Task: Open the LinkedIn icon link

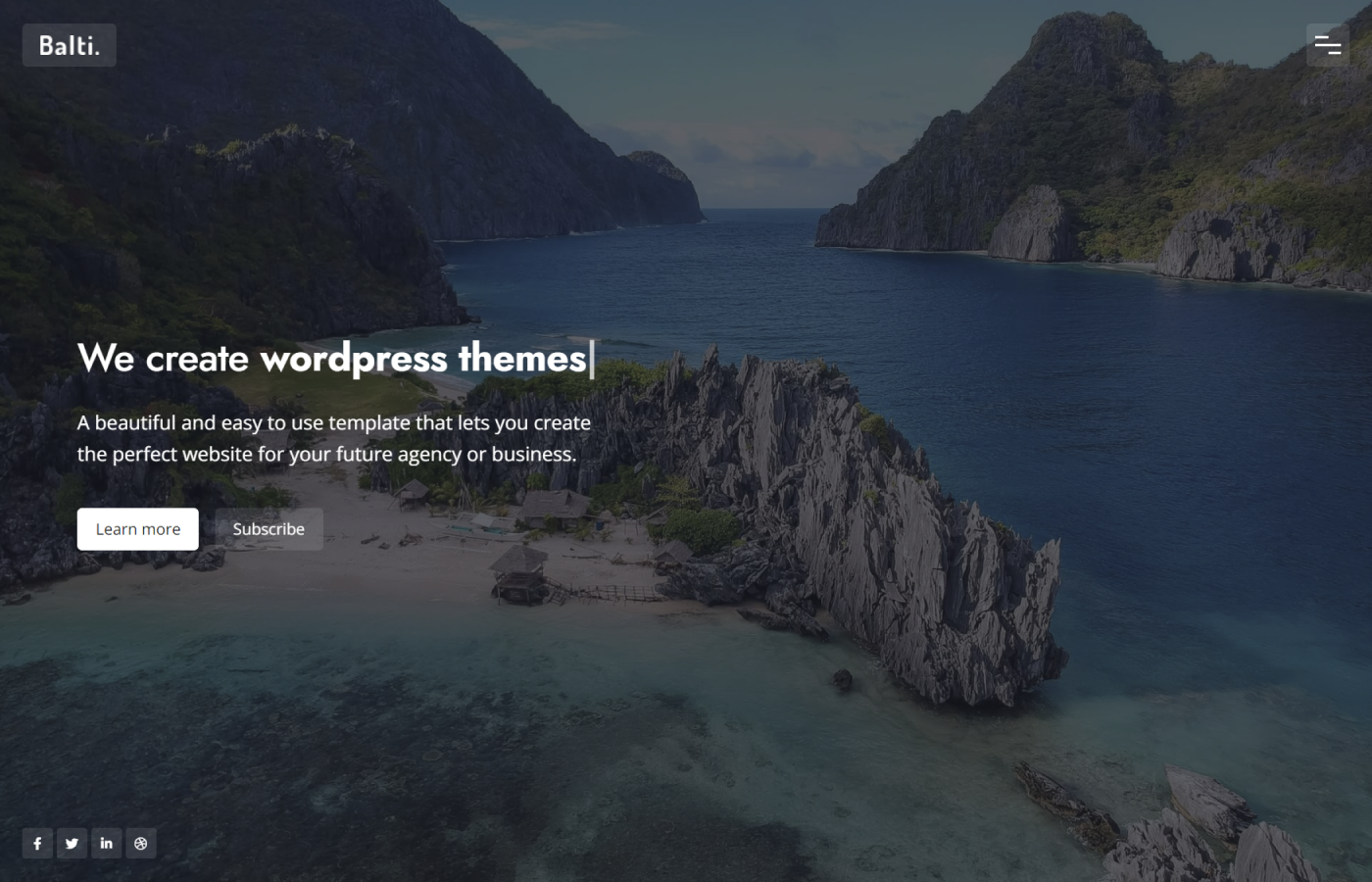Action: (106, 843)
